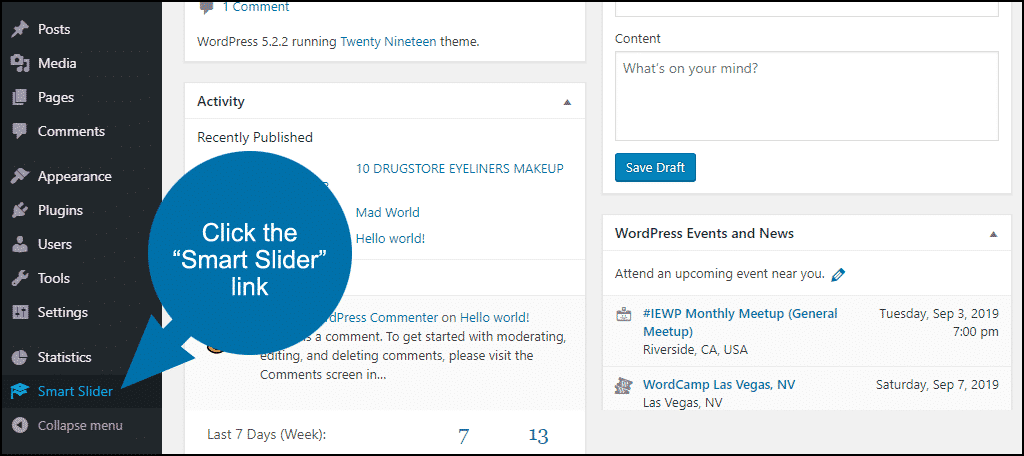The width and height of the screenshot is (1024, 456).
Task: Click the Smart Slider graduation cap icon
Action: (20, 391)
